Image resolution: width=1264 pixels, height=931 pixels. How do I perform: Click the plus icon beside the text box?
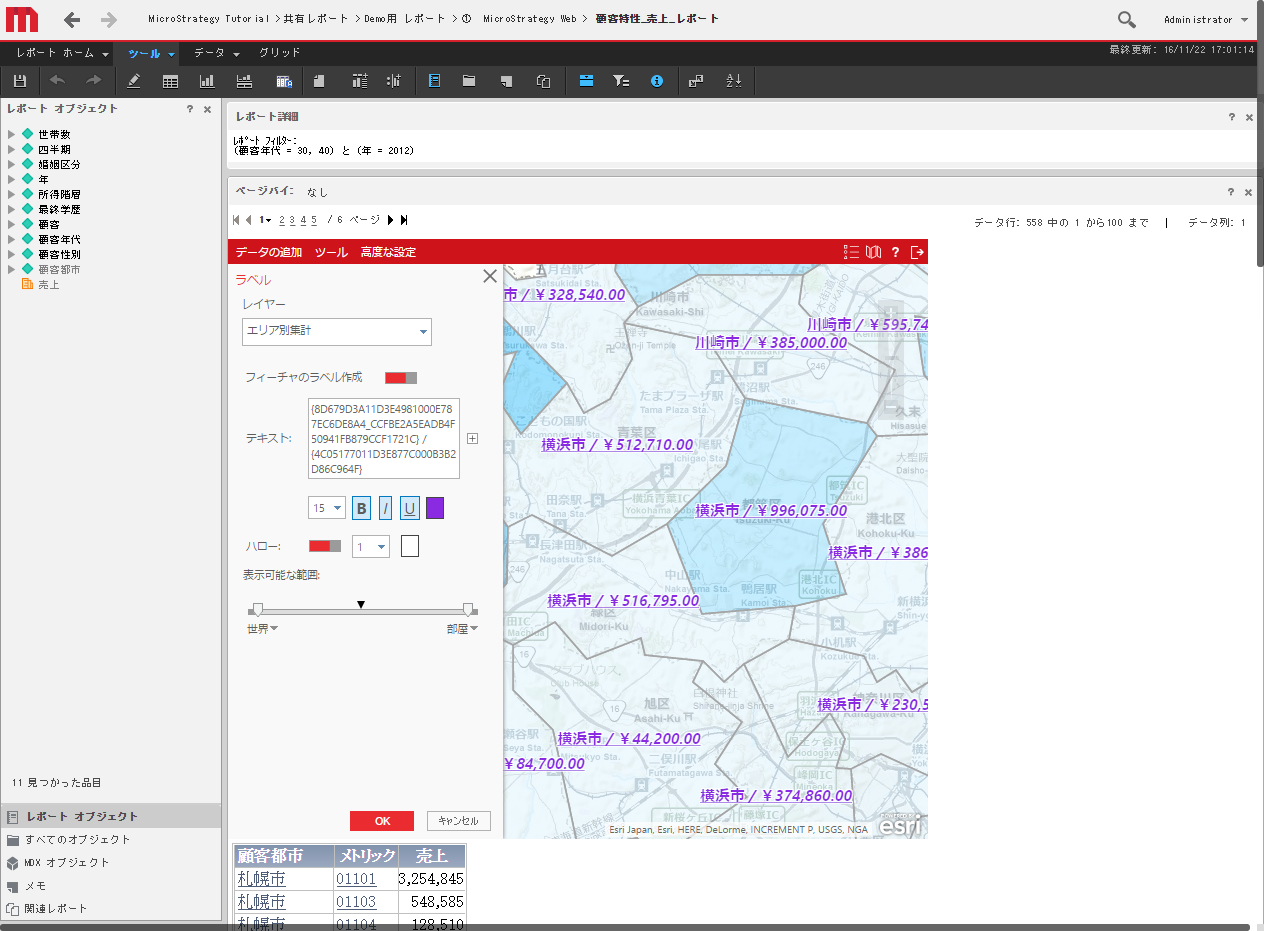(473, 438)
